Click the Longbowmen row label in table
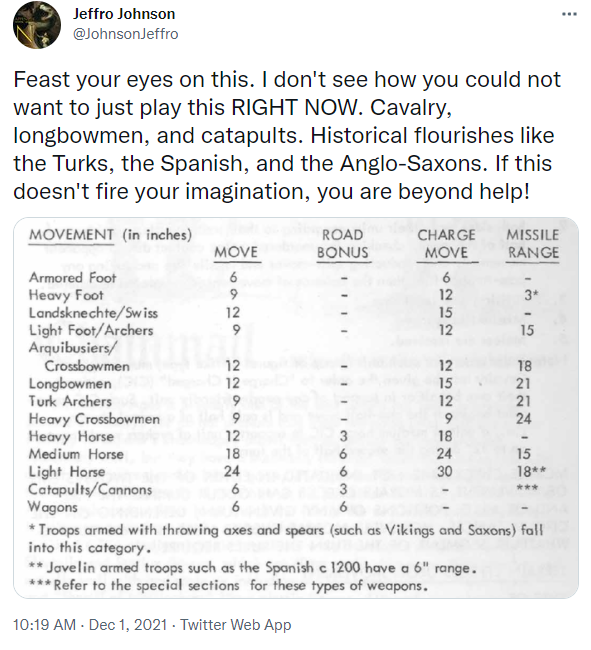 [x=70, y=383]
